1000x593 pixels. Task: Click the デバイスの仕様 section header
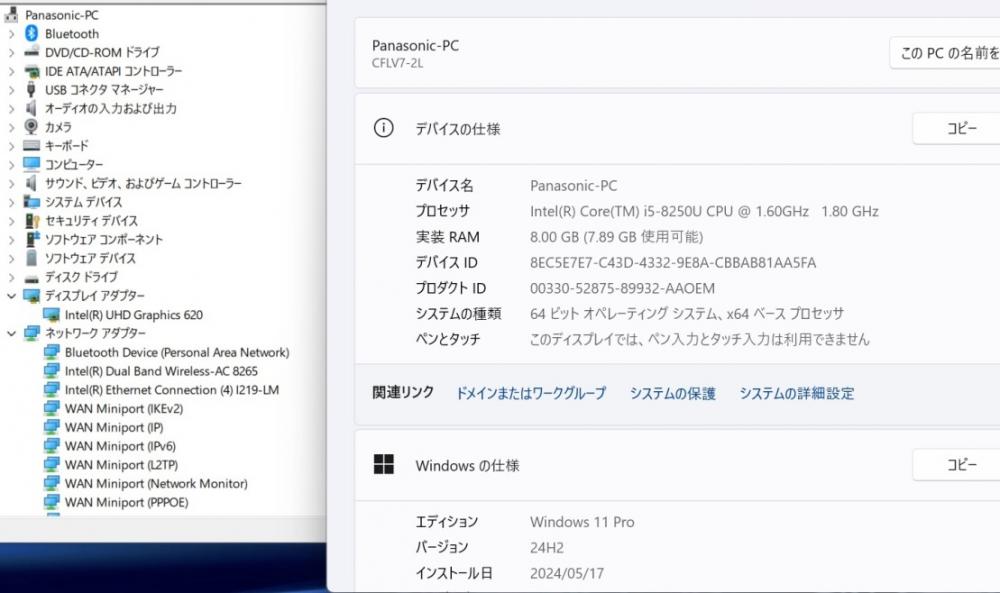[x=458, y=129]
